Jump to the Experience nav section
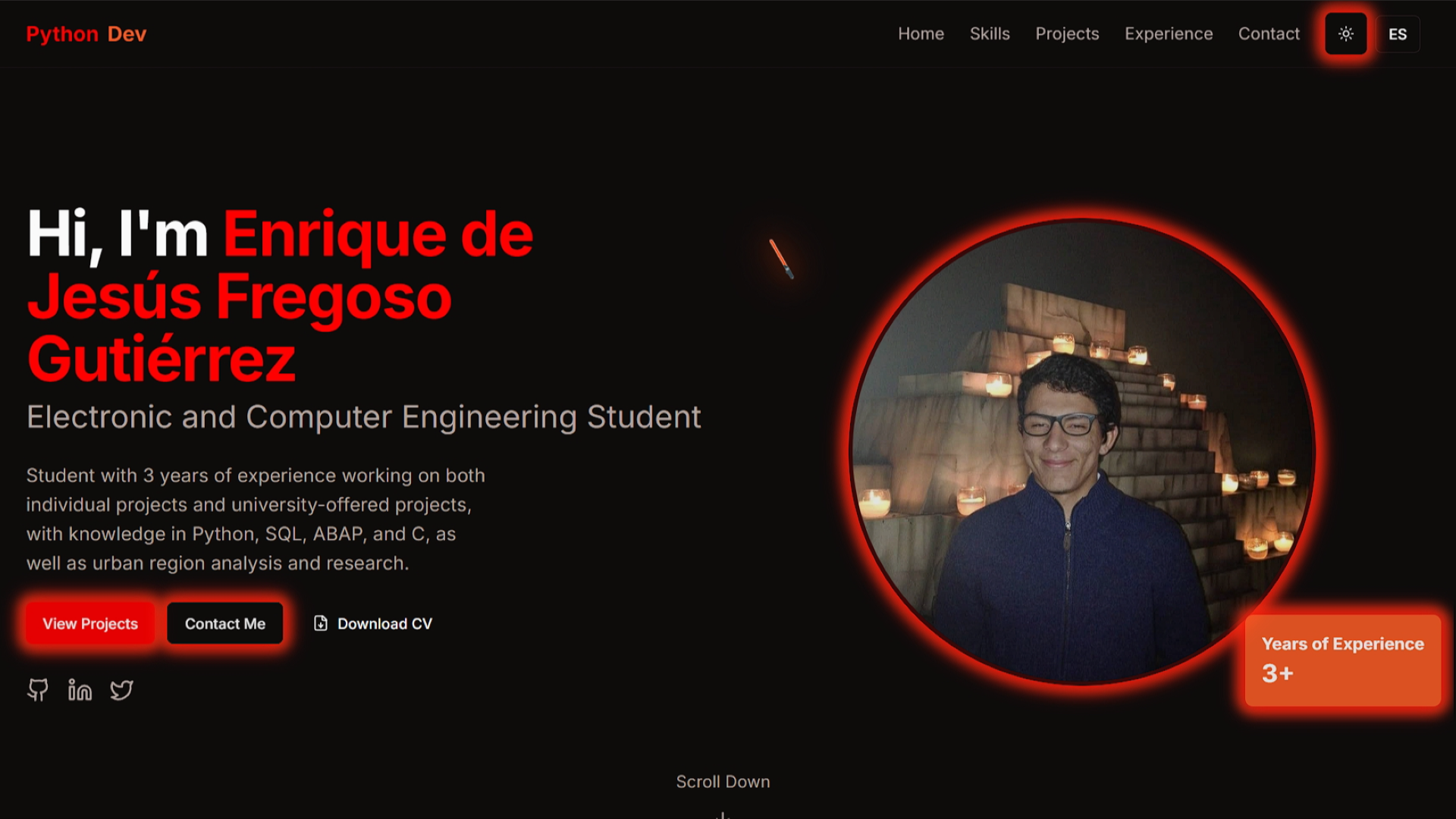 (x=1168, y=34)
